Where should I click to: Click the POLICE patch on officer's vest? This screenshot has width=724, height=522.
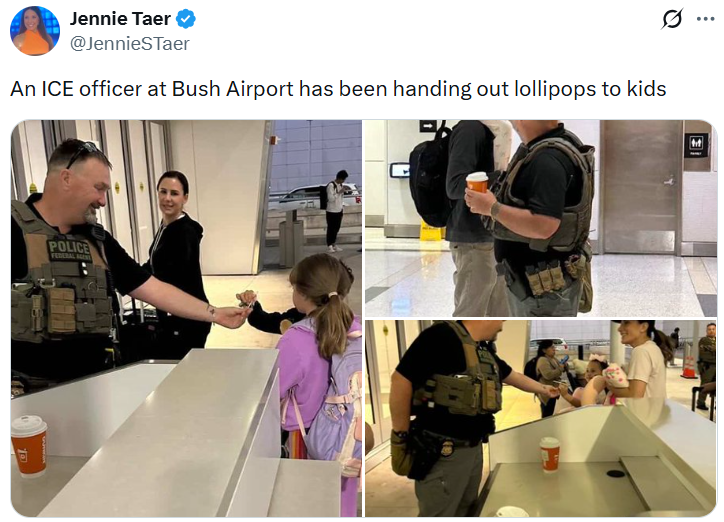[x=70, y=250]
